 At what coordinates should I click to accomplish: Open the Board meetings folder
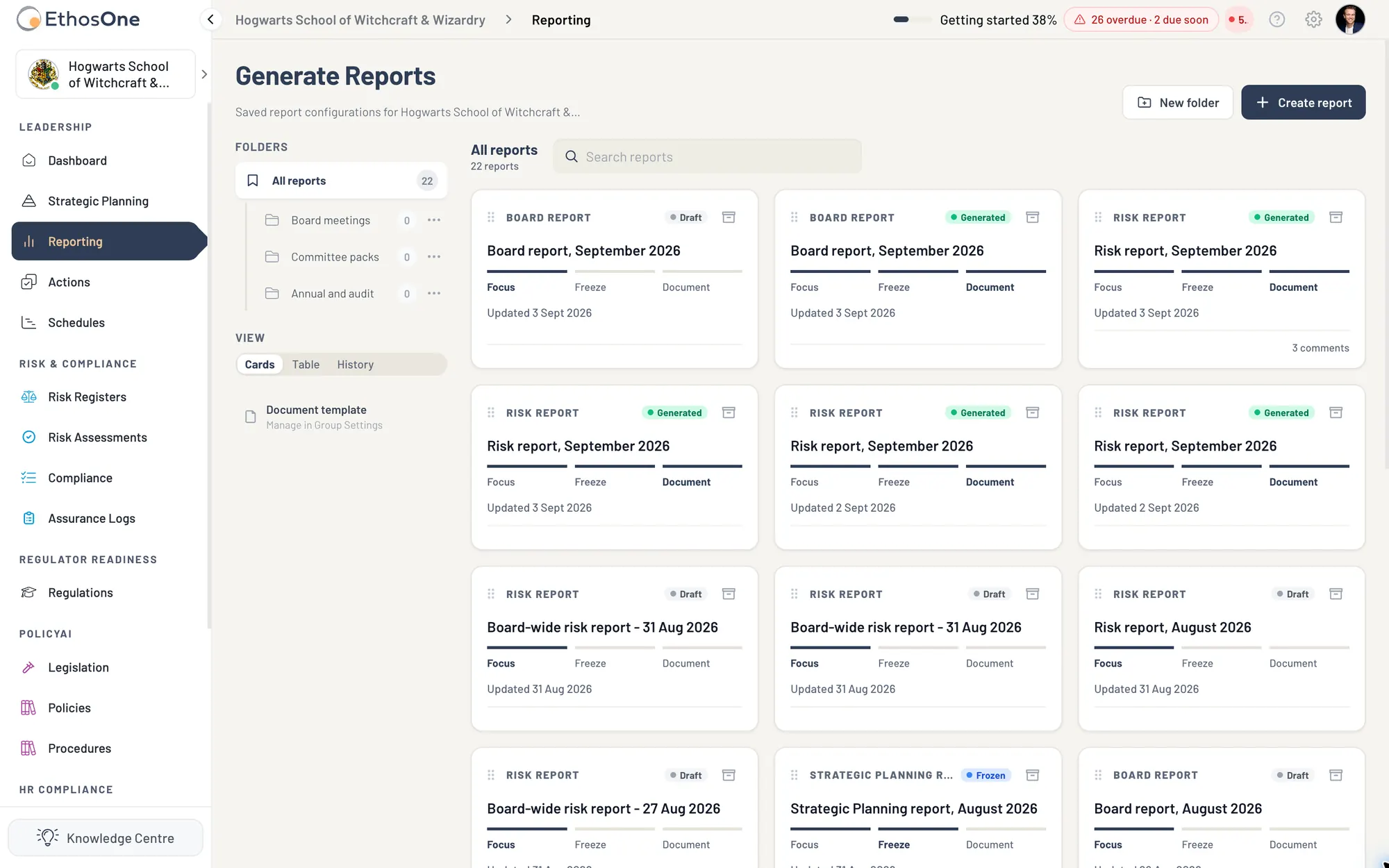tap(331, 220)
